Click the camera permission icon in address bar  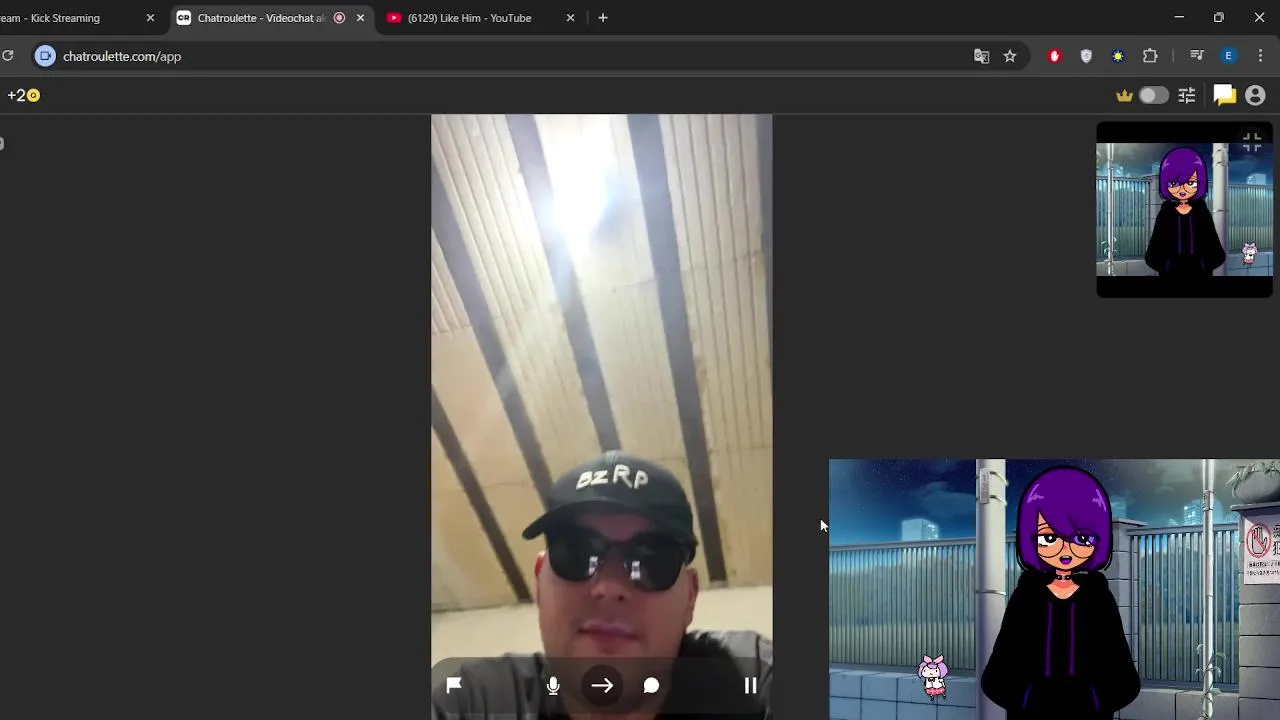(x=45, y=56)
